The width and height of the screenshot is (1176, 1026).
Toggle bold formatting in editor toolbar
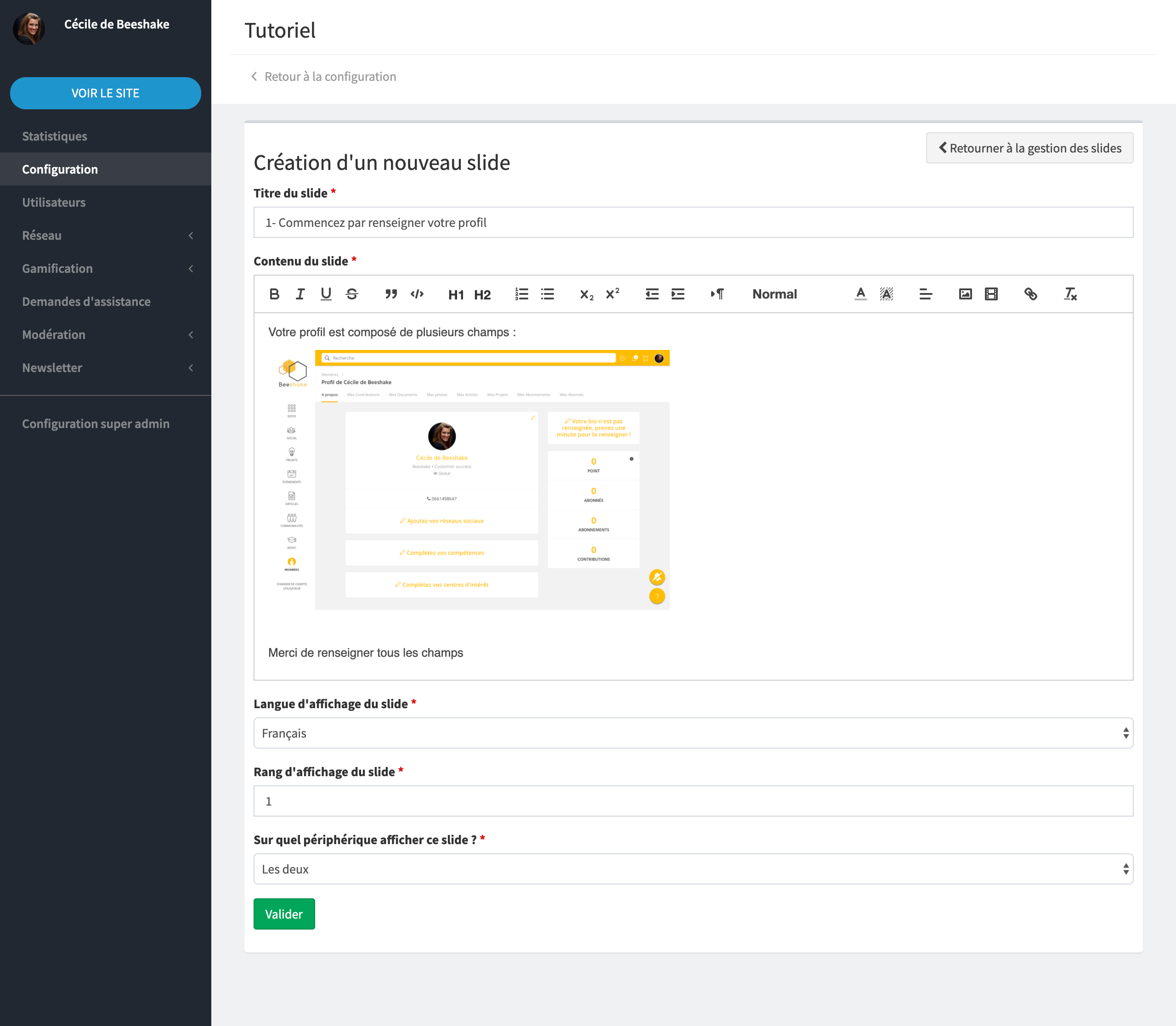tap(274, 294)
